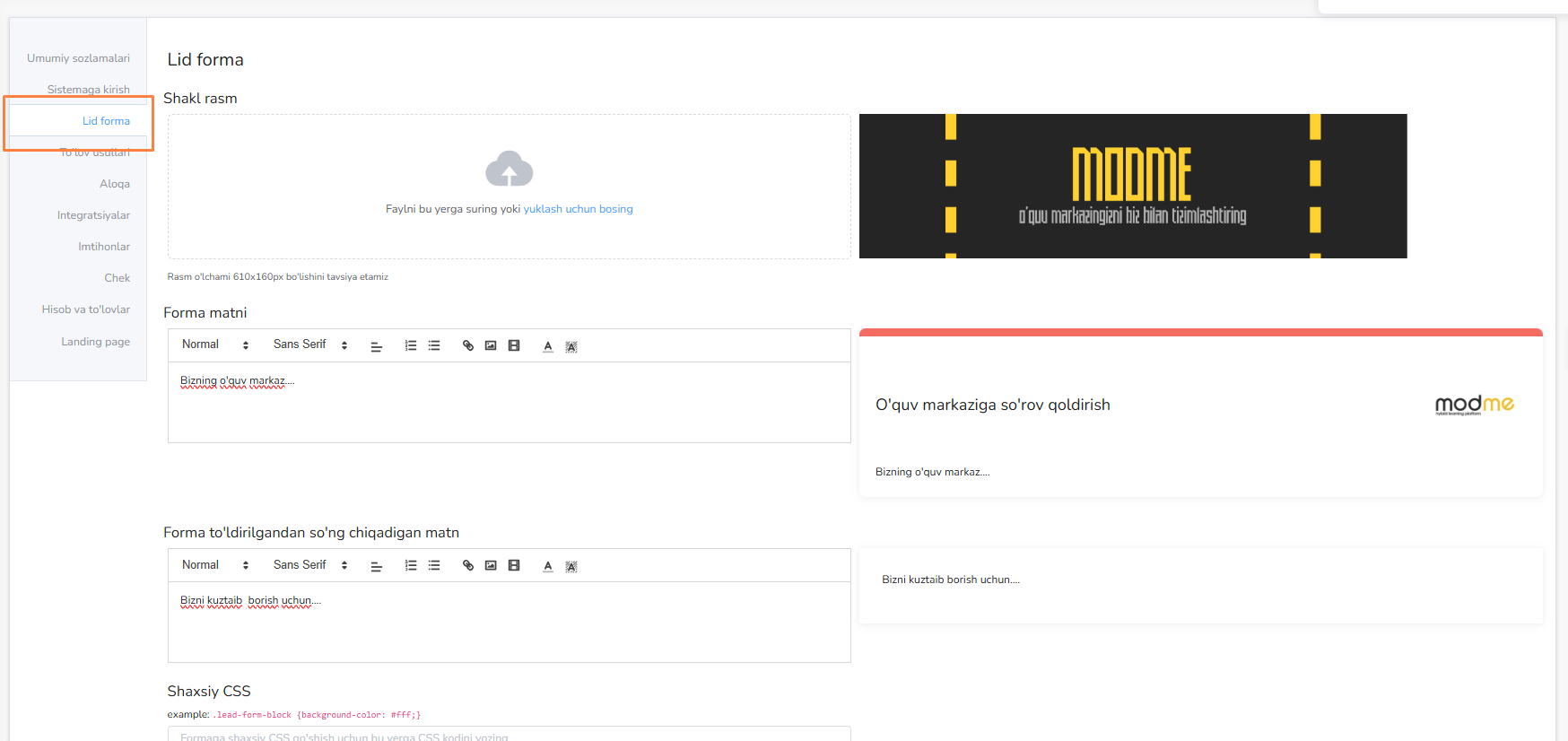Open Normal heading dropdown in Forma matni toolbar

pos(214,344)
